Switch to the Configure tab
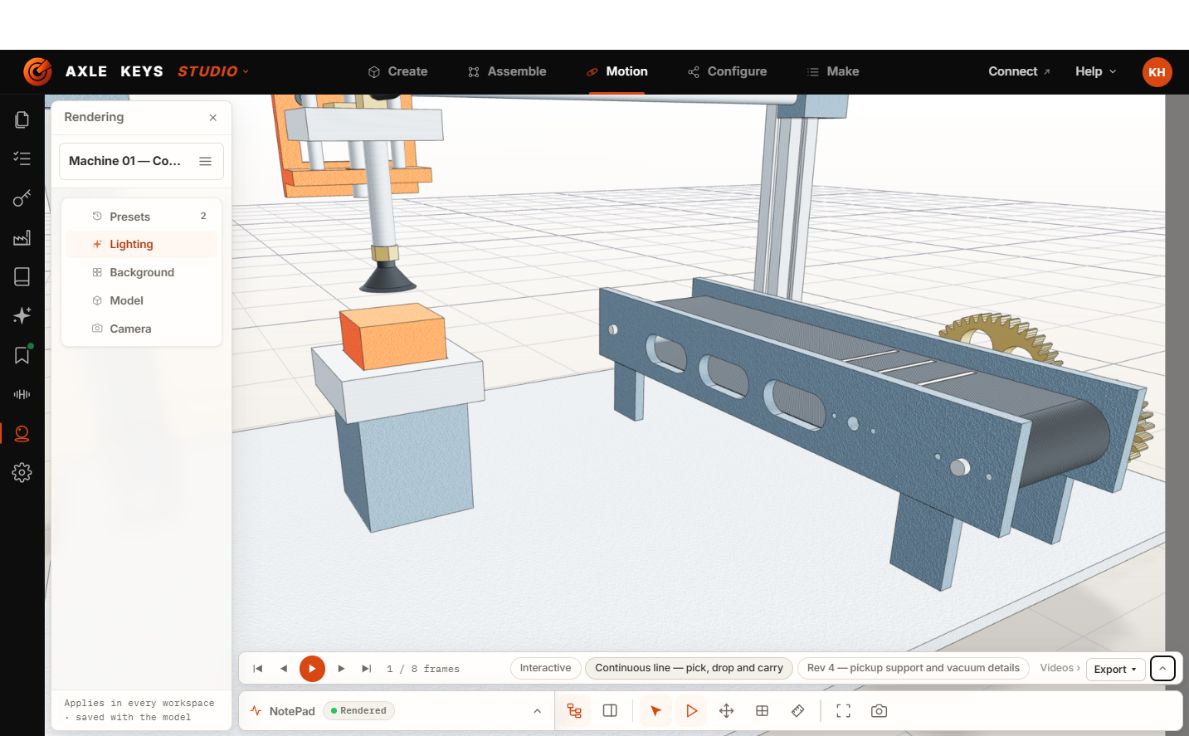The height and width of the screenshot is (736, 1189). tap(727, 71)
